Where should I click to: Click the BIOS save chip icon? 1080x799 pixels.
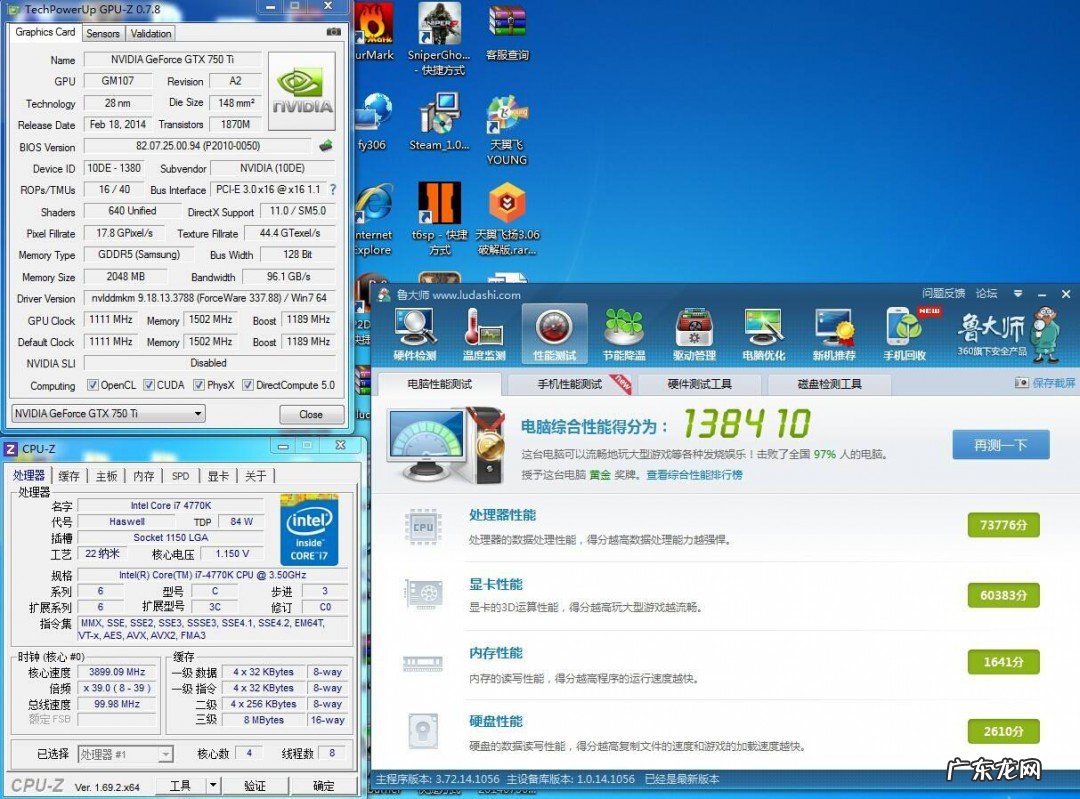coord(326,146)
